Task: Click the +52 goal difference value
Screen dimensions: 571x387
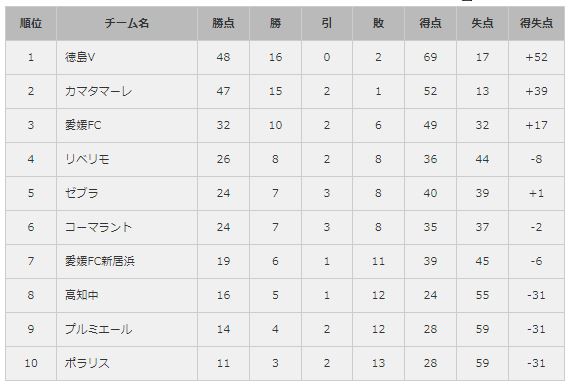Action: [536, 57]
